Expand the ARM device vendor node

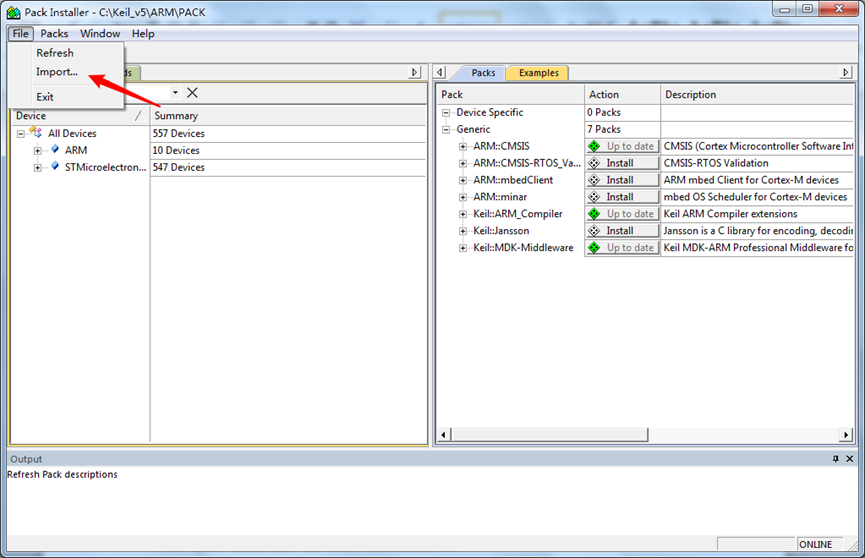38,151
